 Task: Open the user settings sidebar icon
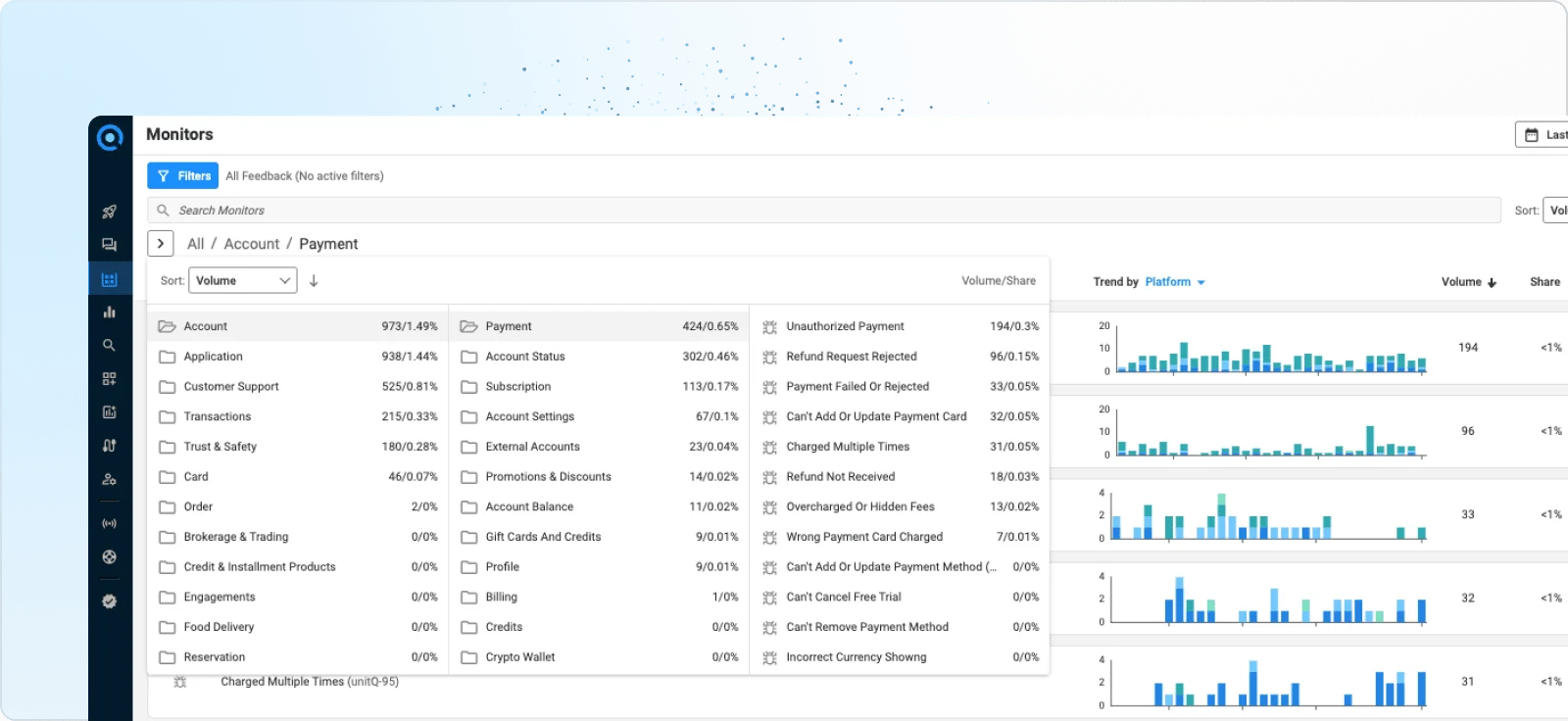(x=110, y=479)
